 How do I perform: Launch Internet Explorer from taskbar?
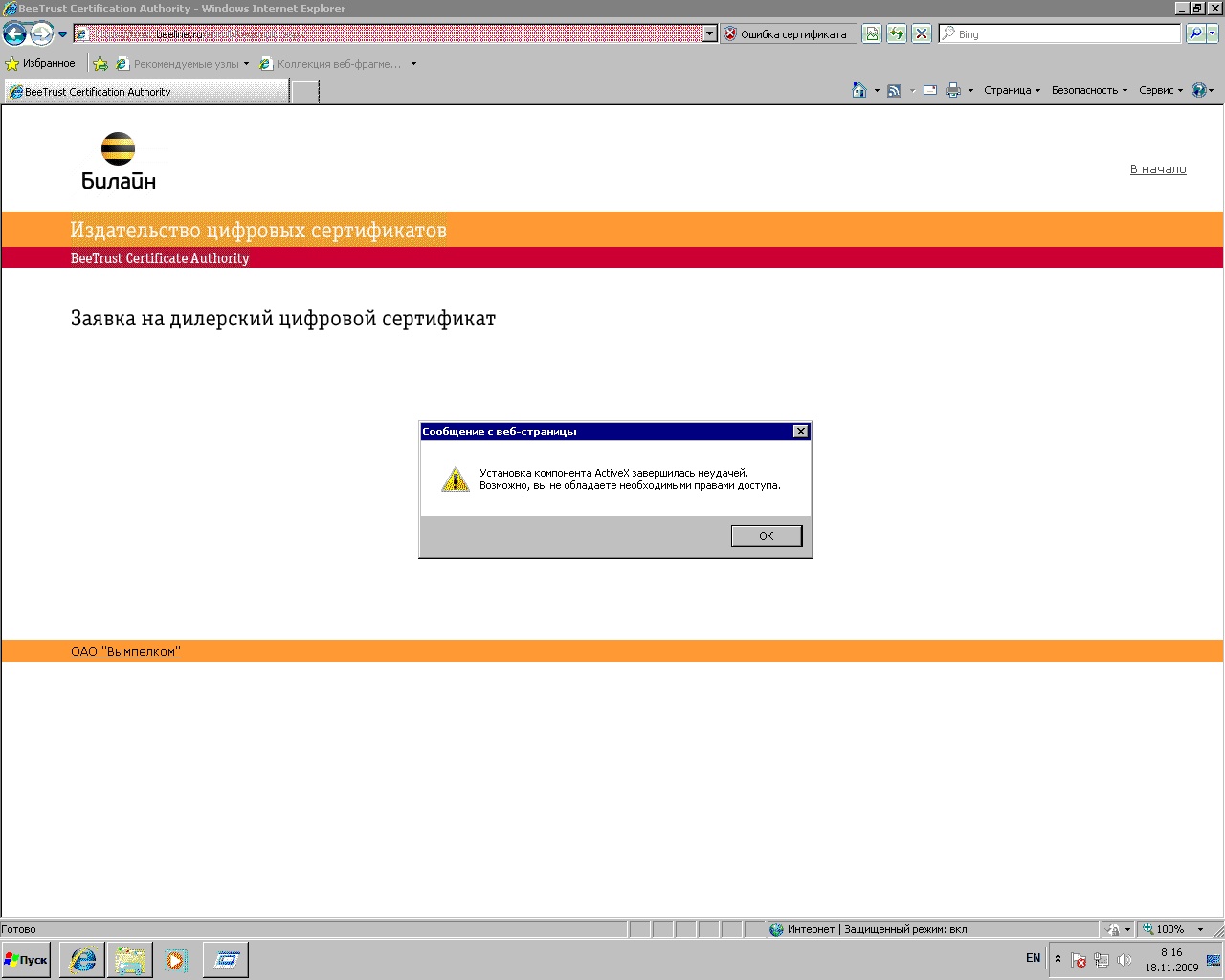(x=83, y=960)
